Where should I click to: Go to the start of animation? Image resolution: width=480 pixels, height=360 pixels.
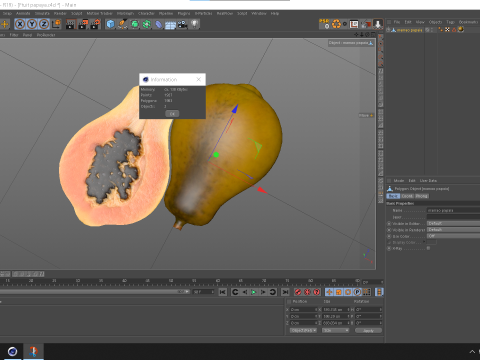click(x=223, y=292)
